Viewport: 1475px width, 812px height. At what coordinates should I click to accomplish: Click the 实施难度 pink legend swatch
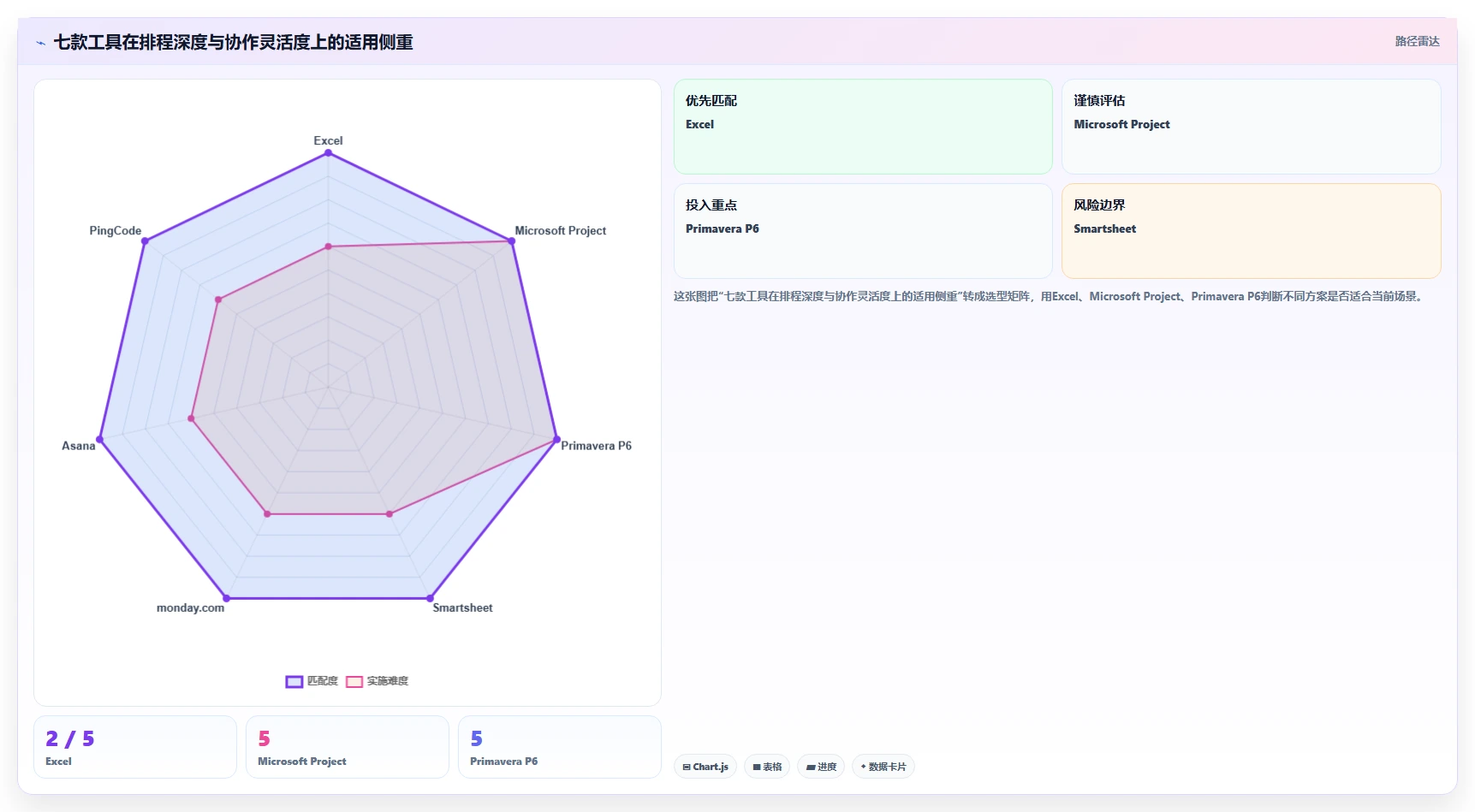point(354,682)
